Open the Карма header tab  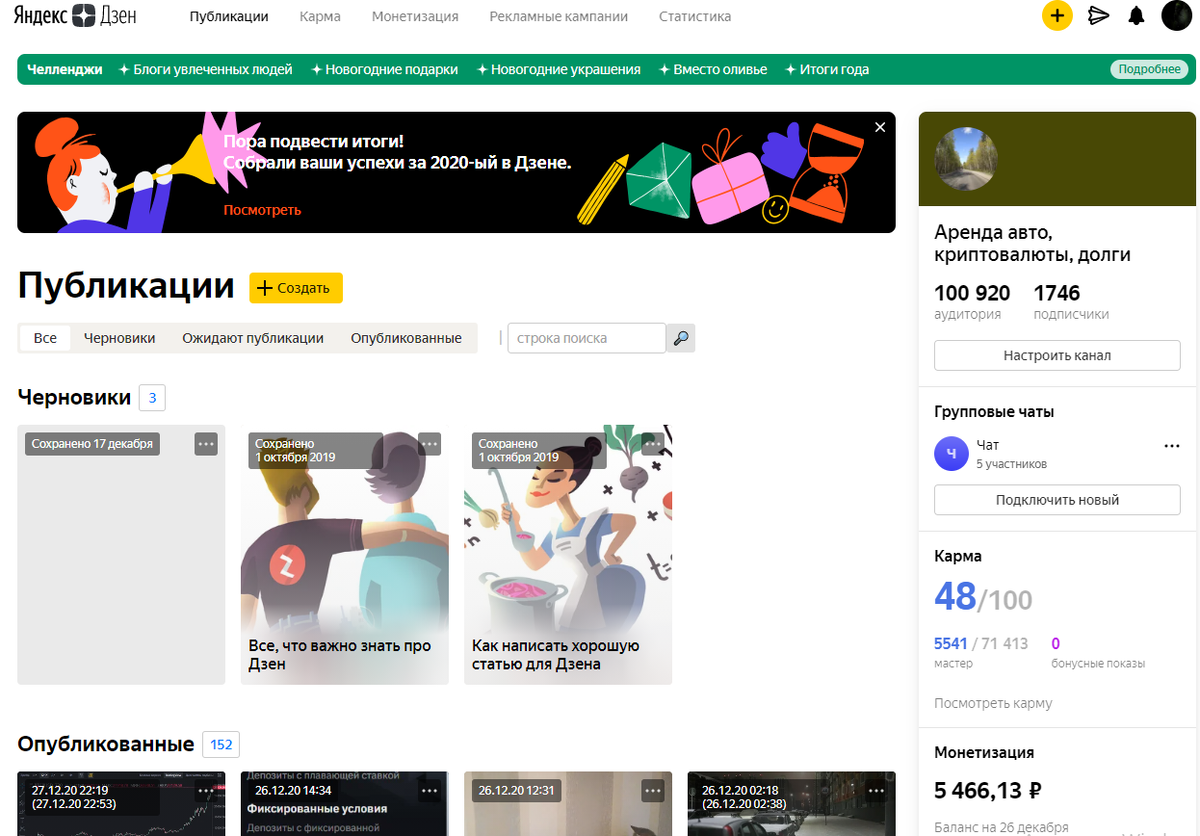[320, 16]
